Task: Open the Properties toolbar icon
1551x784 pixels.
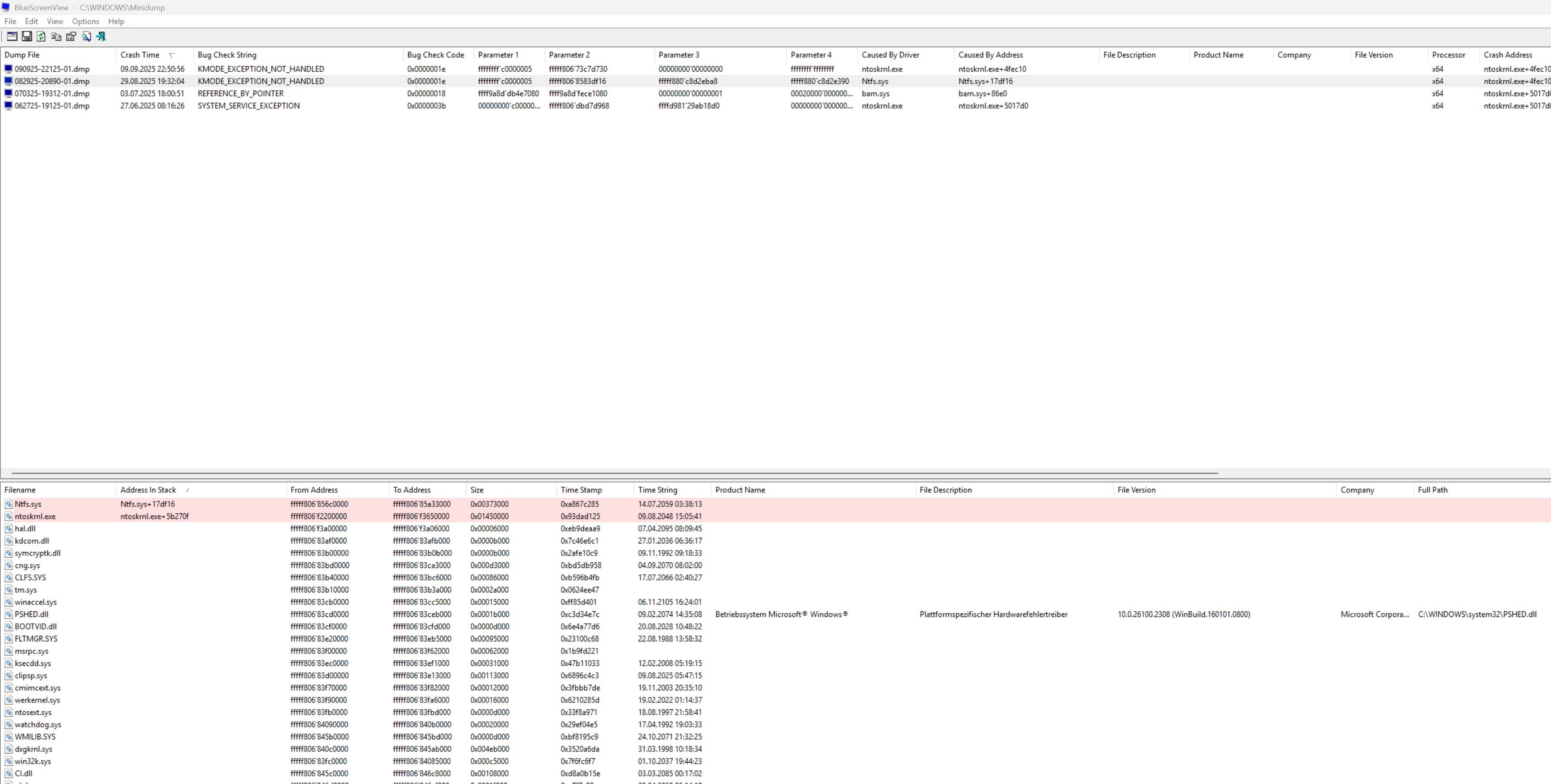Action: pyautogui.click(x=71, y=37)
